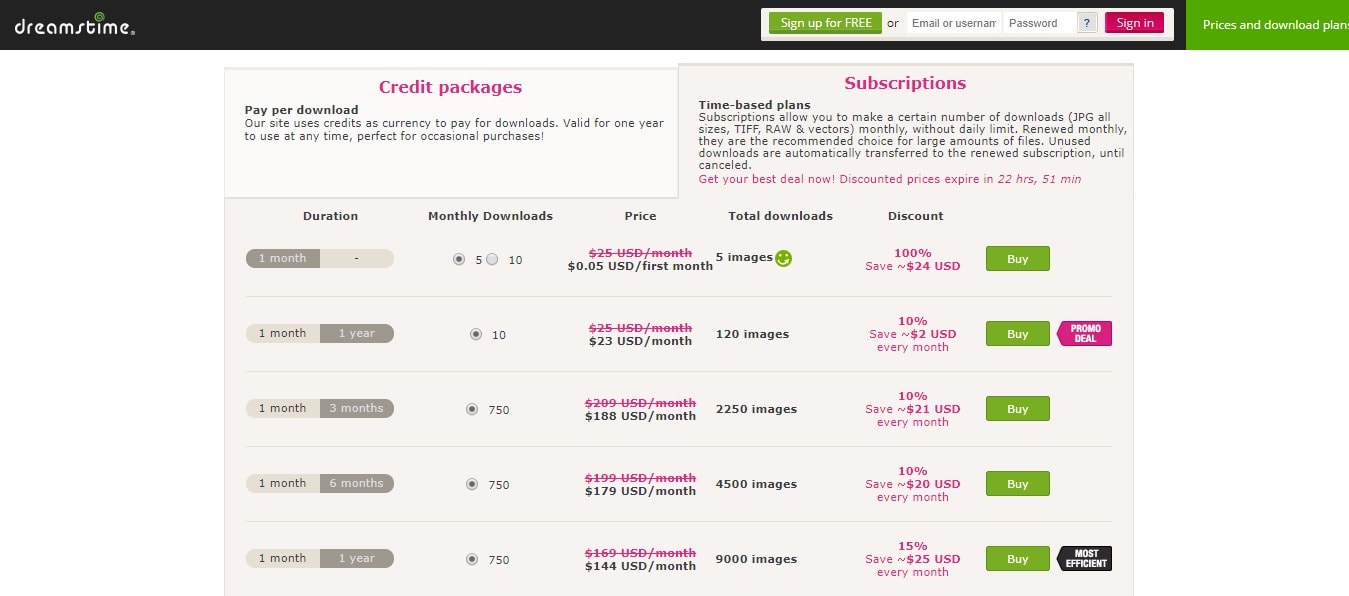Toggle 1 month duration in the 5 images row
Image resolution: width=1349 pixels, height=596 pixels.
(283, 258)
